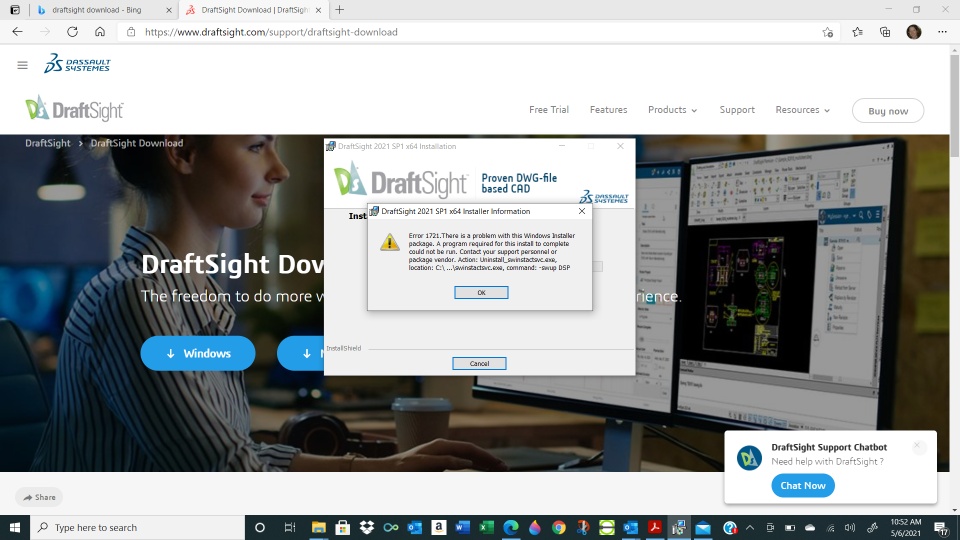Open Microsoft Store from the taskbar
960x540 pixels.
tap(342, 527)
